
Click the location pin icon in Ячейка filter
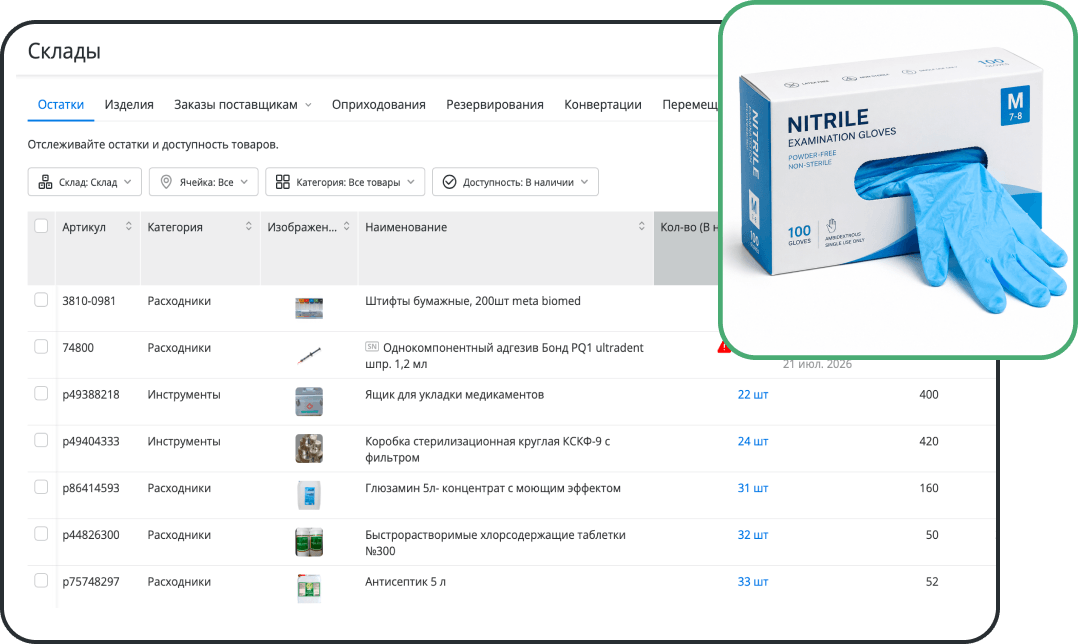[166, 182]
